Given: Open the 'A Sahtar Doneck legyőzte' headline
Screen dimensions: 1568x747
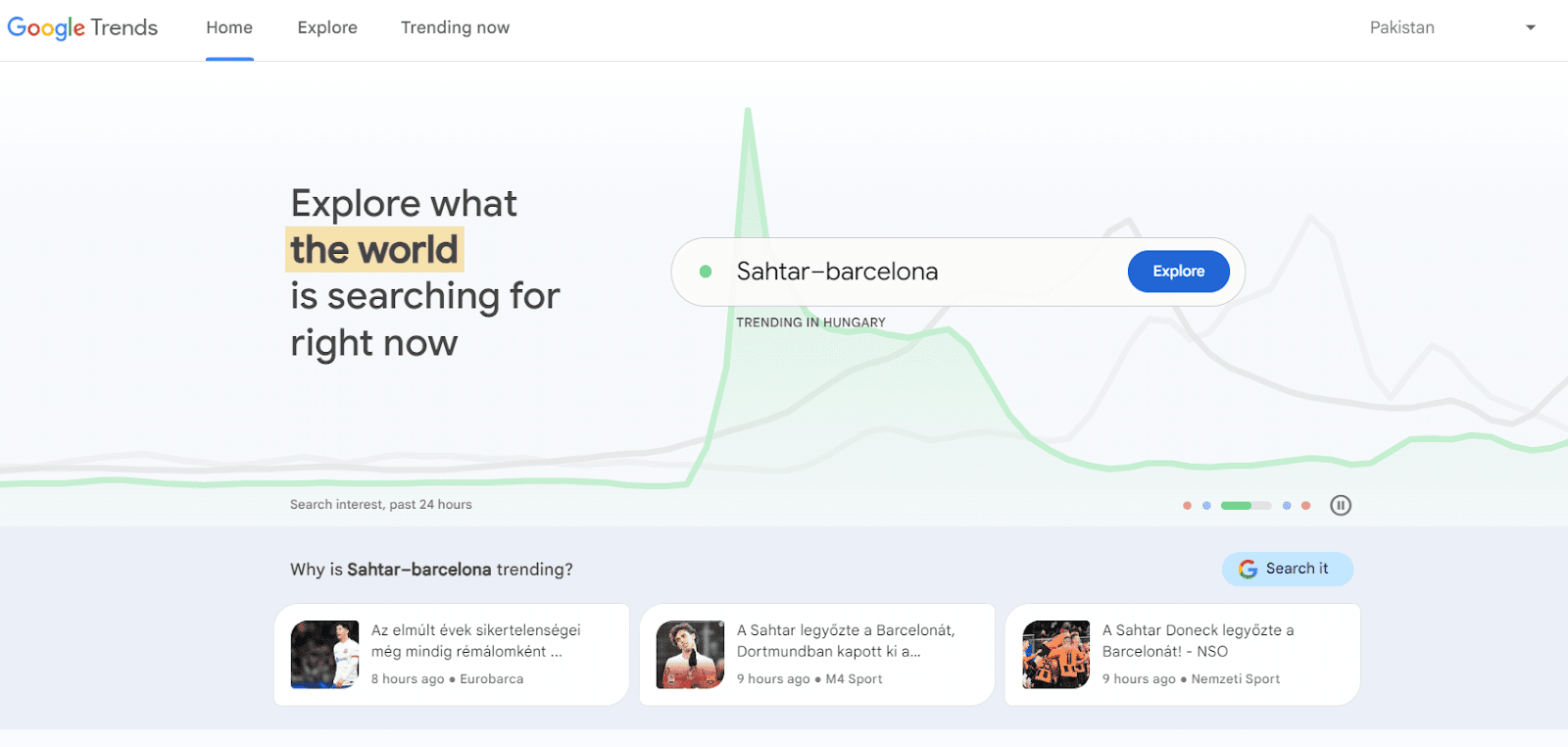Looking at the screenshot, I should point(1198,640).
